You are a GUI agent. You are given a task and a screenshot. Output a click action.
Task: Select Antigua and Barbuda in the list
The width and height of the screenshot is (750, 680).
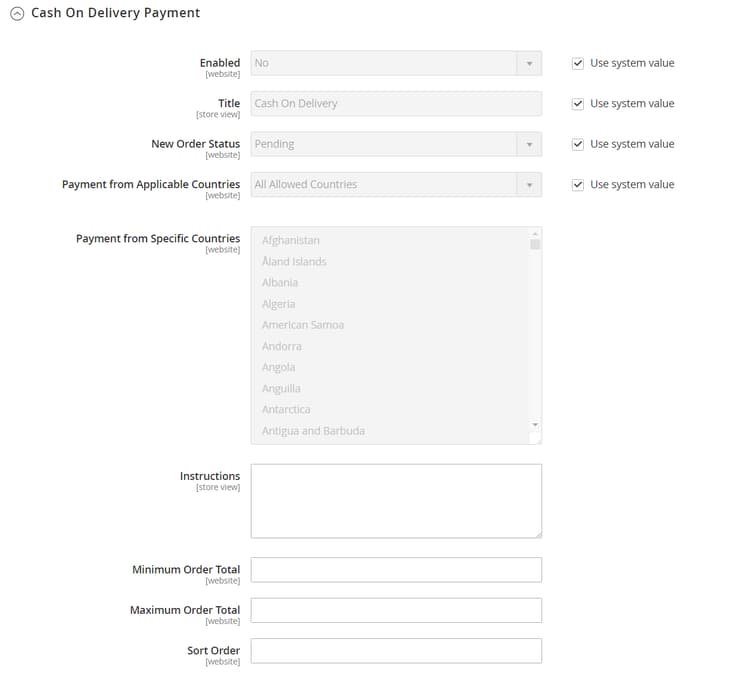(x=313, y=431)
